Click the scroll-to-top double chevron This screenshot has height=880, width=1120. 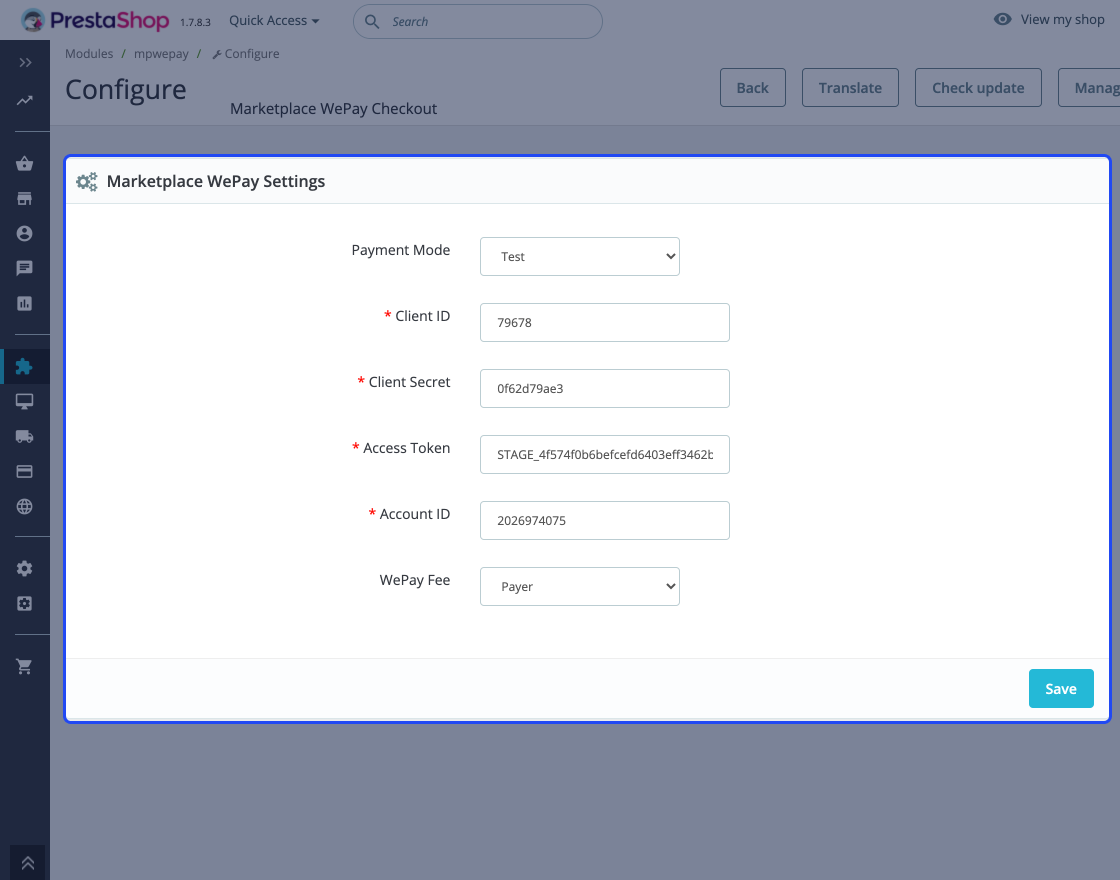28,863
